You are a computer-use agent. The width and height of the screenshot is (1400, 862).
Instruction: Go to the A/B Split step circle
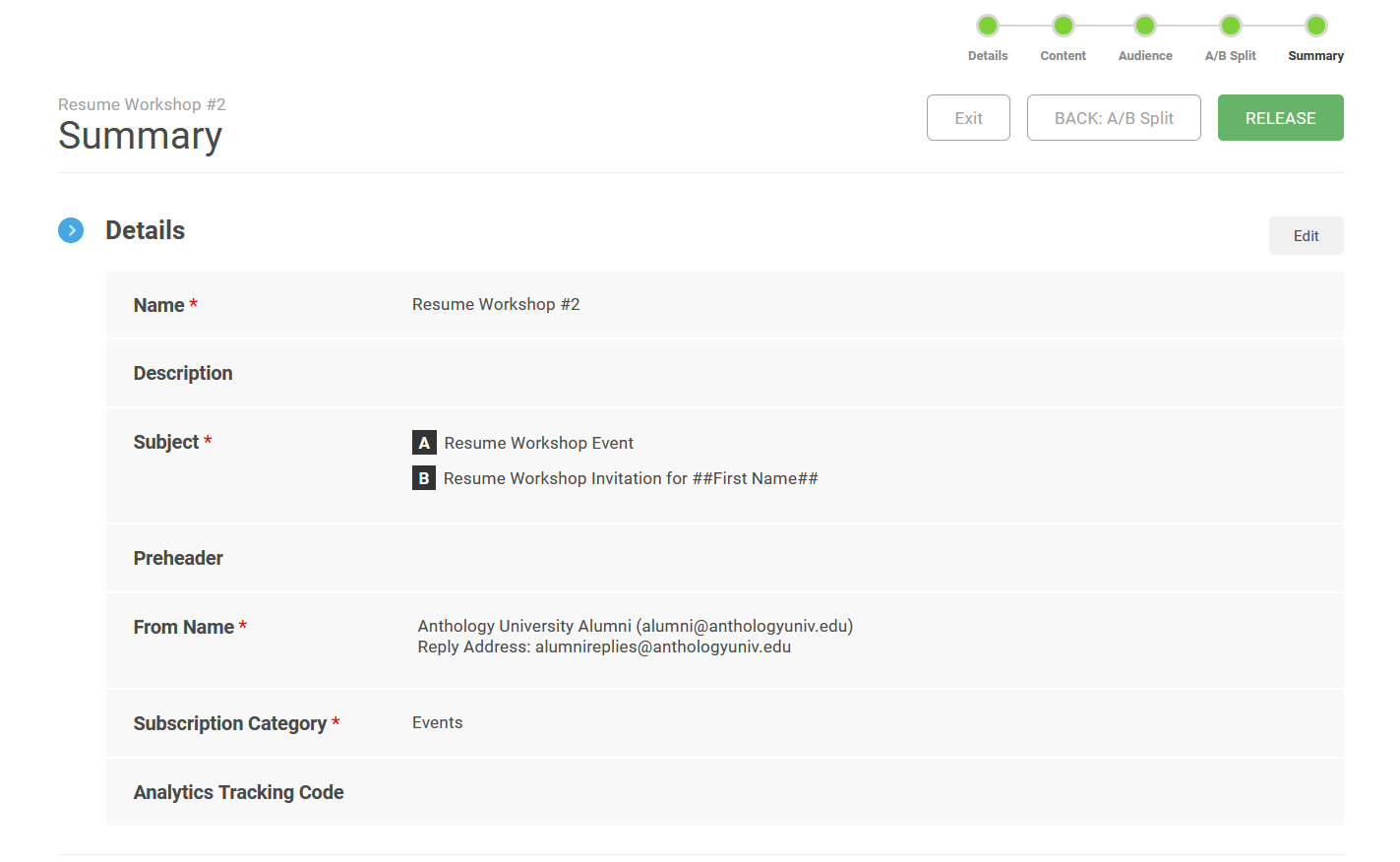tap(1230, 26)
